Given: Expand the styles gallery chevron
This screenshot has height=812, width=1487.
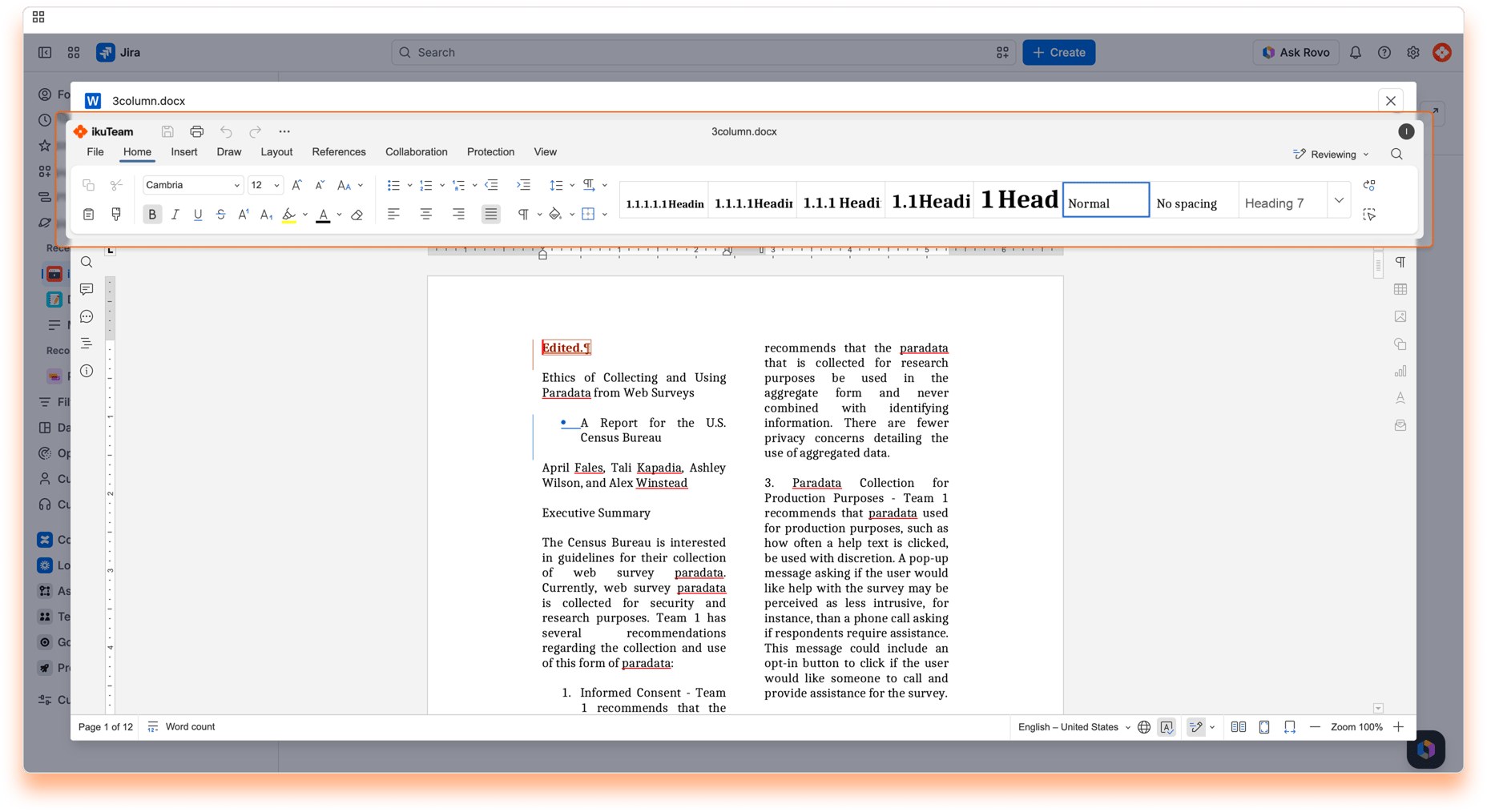Looking at the screenshot, I should coord(1339,200).
